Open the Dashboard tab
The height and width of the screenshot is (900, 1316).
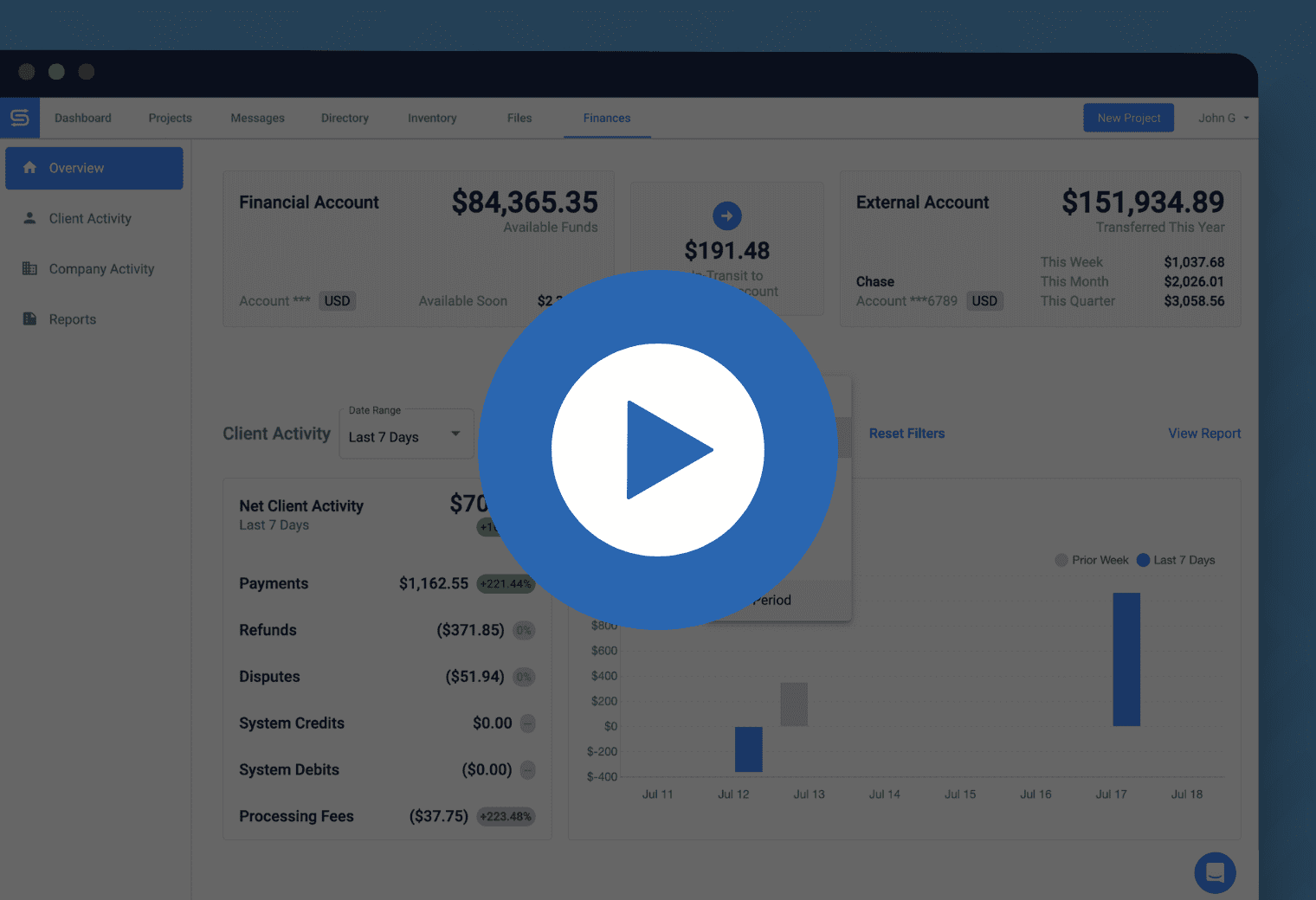point(83,118)
